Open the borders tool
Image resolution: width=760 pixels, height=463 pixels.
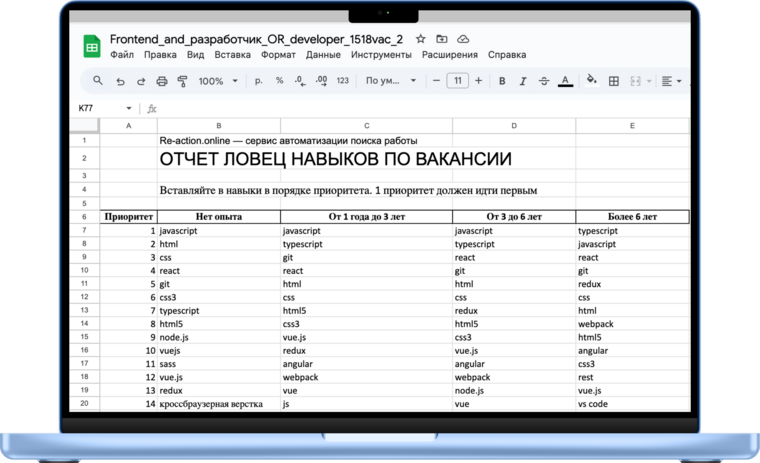pos(614,81)
